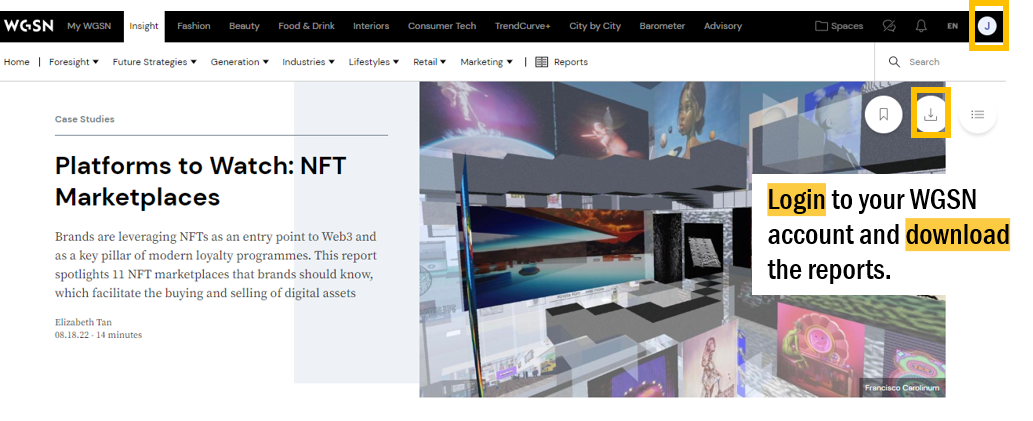Screen dimensions: 1033x421
Task: Click the Francisco Carolinum image credit
Action: [x=902, y=388]
